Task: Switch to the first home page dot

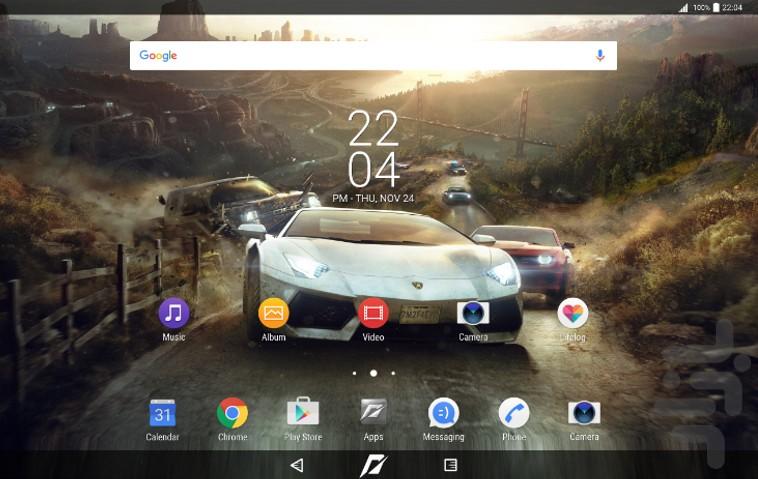Action: tap(354, 373)
